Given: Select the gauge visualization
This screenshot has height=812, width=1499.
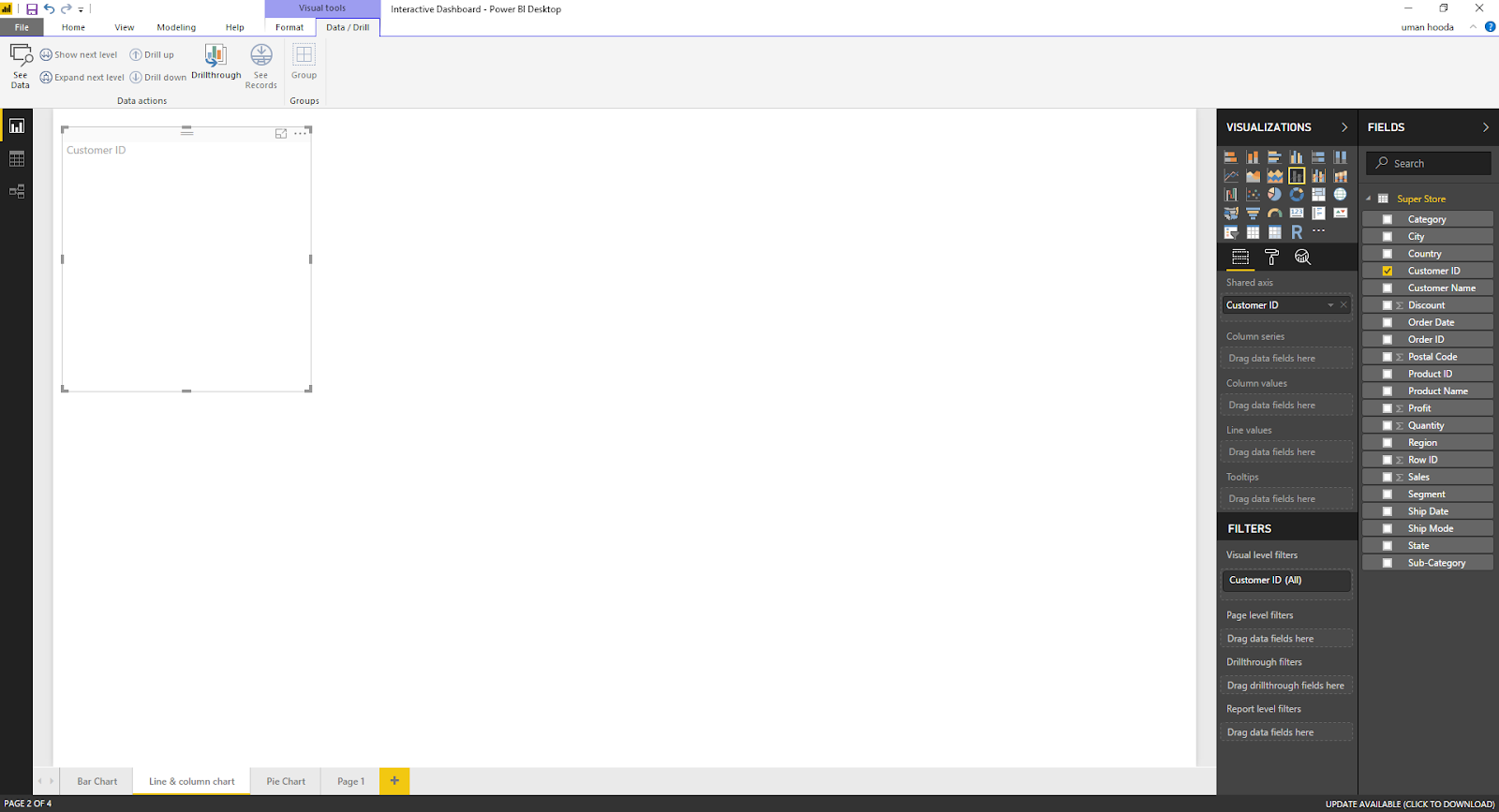Looking at the screenshot, I should pyautogui.click(x=1274, y=214).
